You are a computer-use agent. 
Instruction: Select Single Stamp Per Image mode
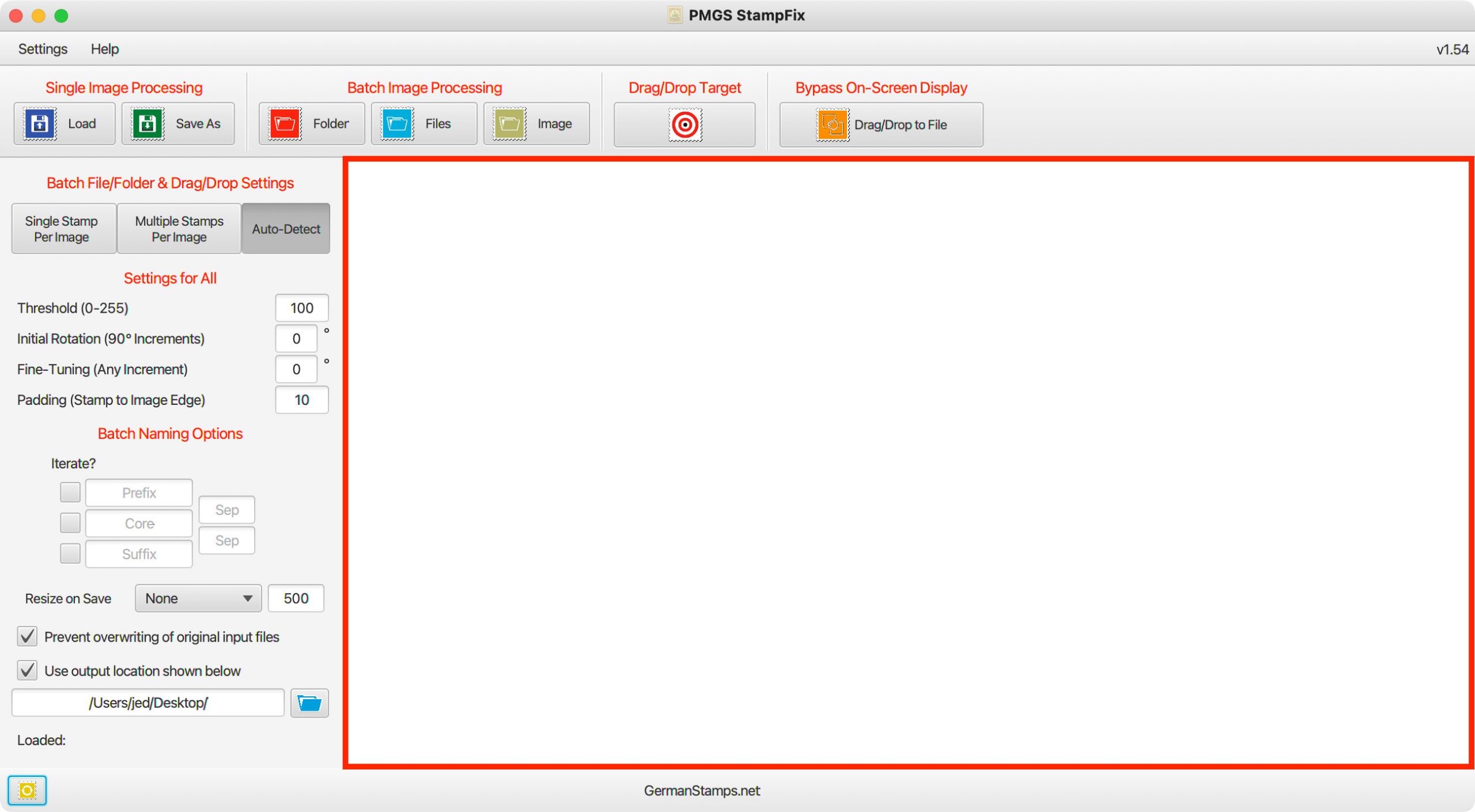click(x=63, y=229)
